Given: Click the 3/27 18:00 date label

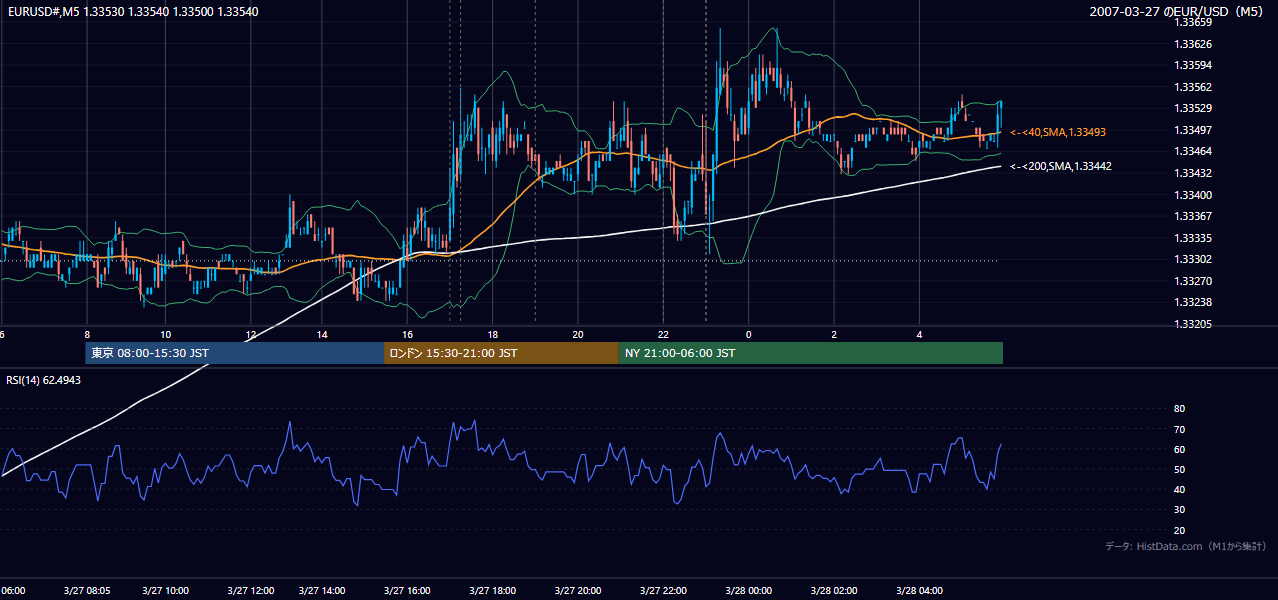Looking at the screenshot, I should coord(491,591).
